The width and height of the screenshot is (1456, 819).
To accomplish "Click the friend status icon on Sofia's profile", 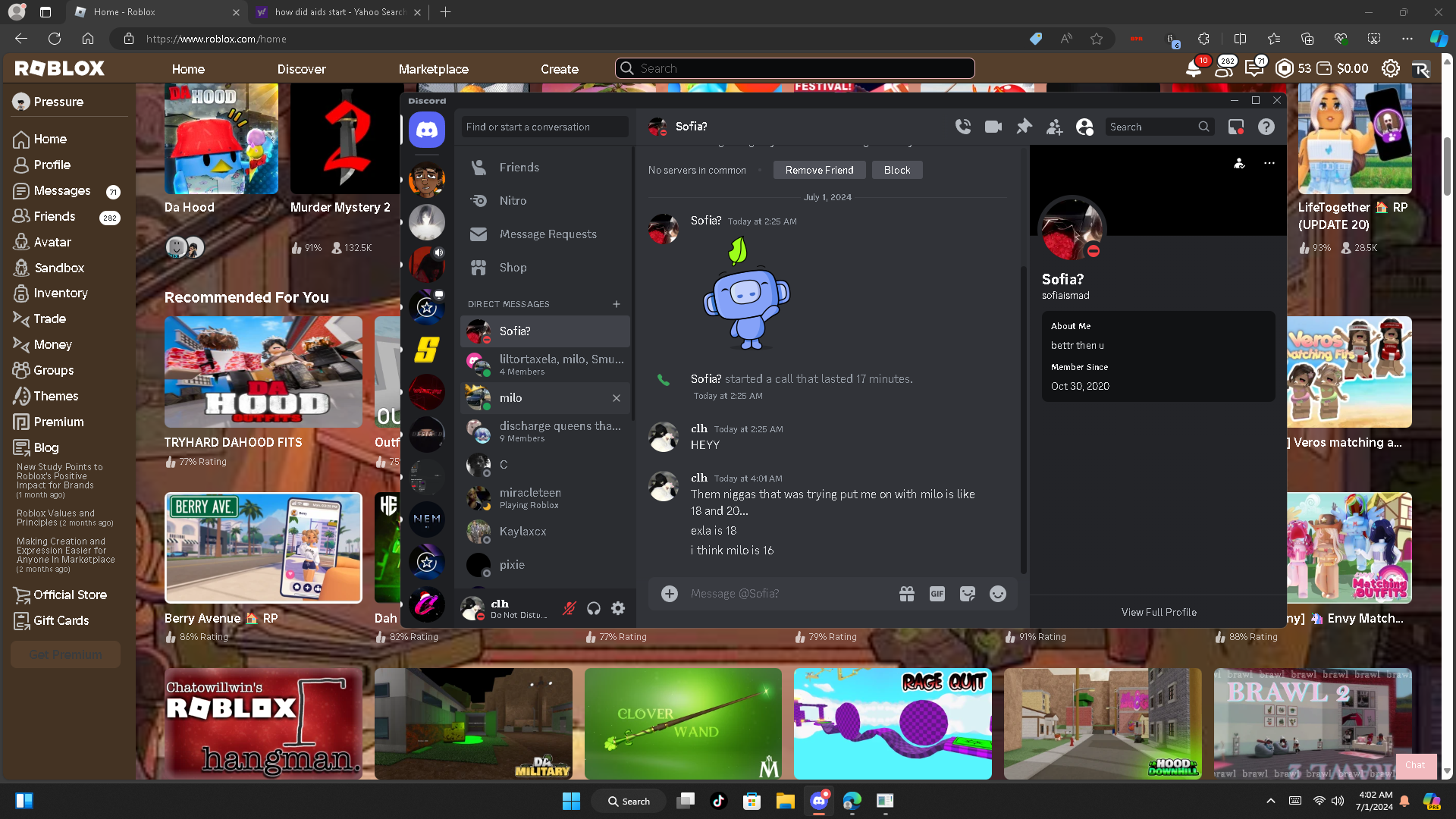I will [x=1239, y=163].
